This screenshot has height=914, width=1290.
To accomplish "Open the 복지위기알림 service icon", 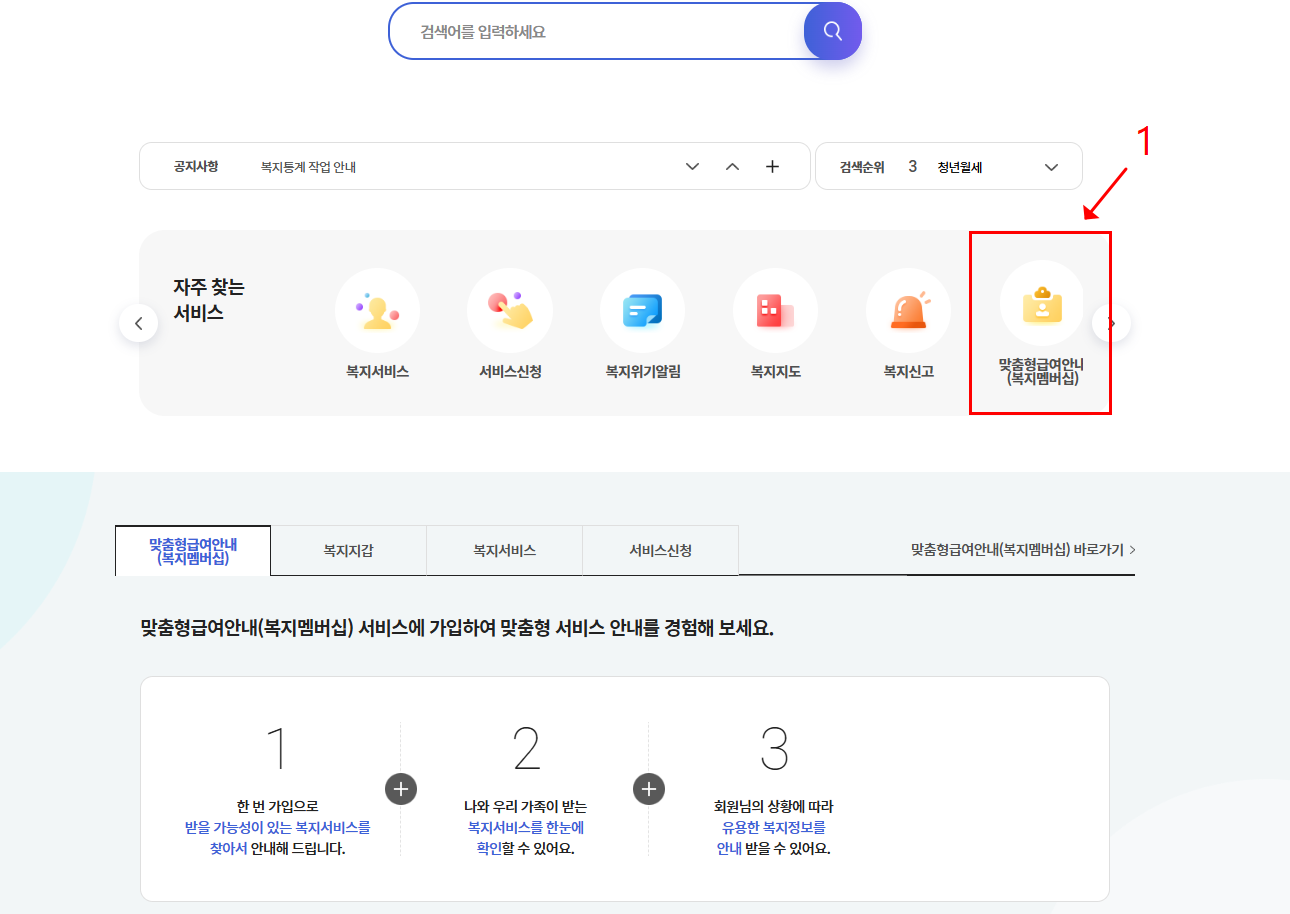I will [643, 325].
